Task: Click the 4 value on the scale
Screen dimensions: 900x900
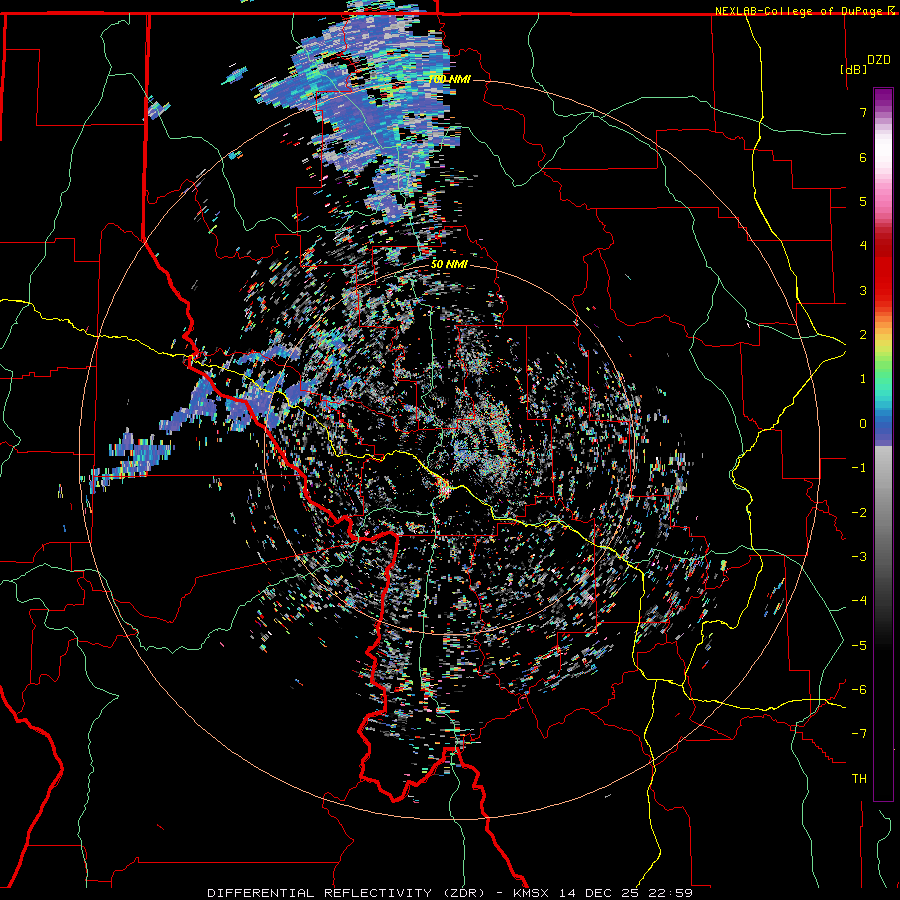Action: 863,246
